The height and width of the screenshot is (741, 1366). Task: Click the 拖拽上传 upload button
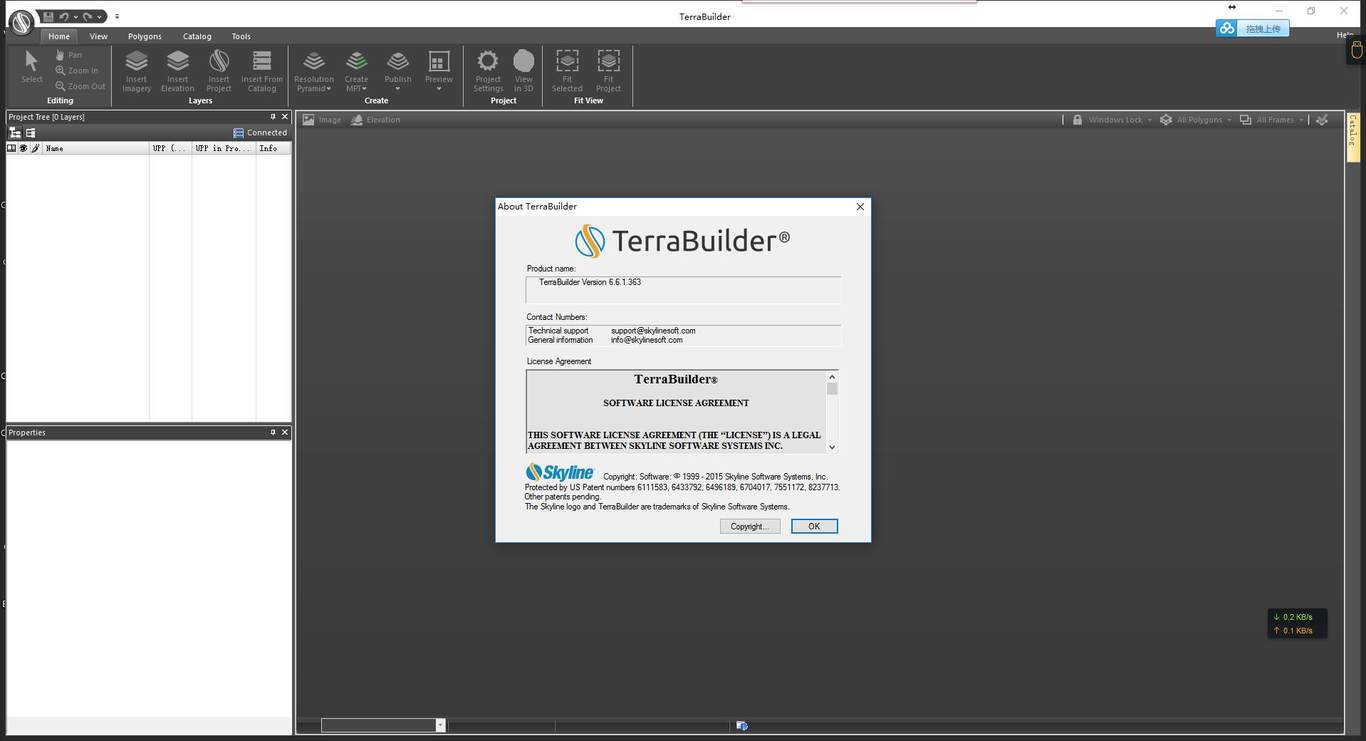pos(1263,29)
